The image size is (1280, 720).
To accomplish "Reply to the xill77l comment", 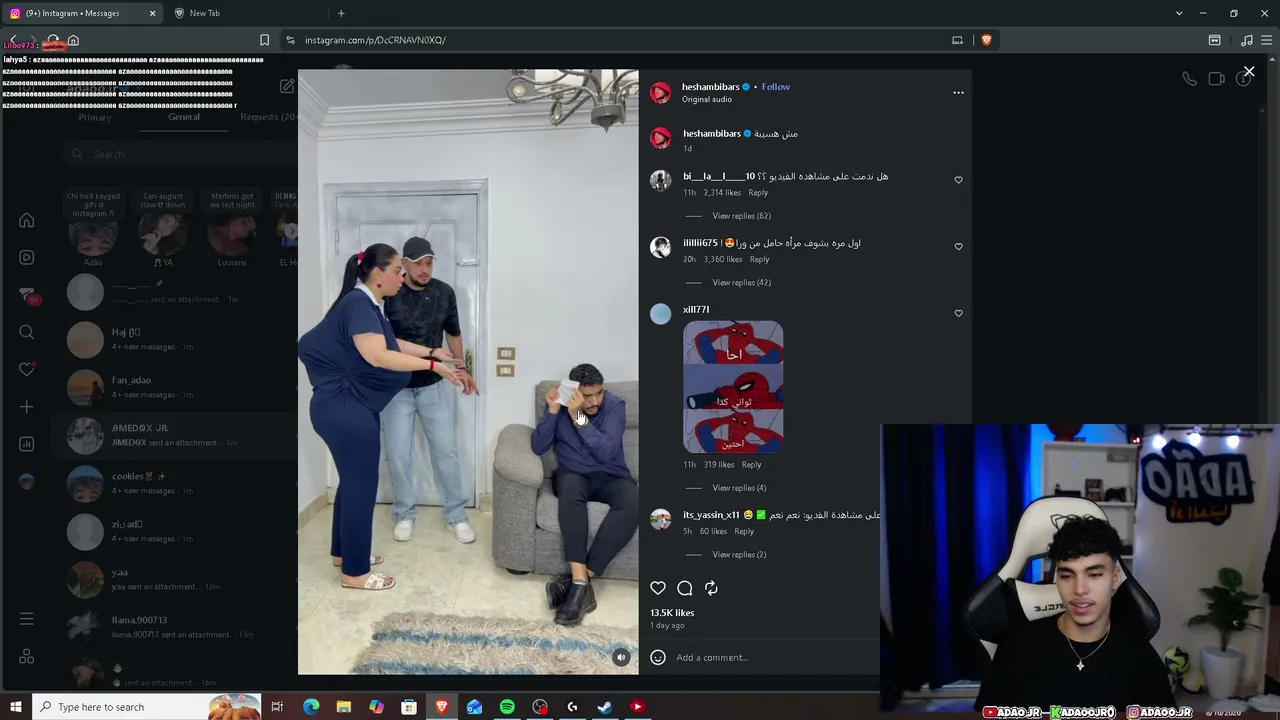I will pyautogui.click(x=751, y=465).
